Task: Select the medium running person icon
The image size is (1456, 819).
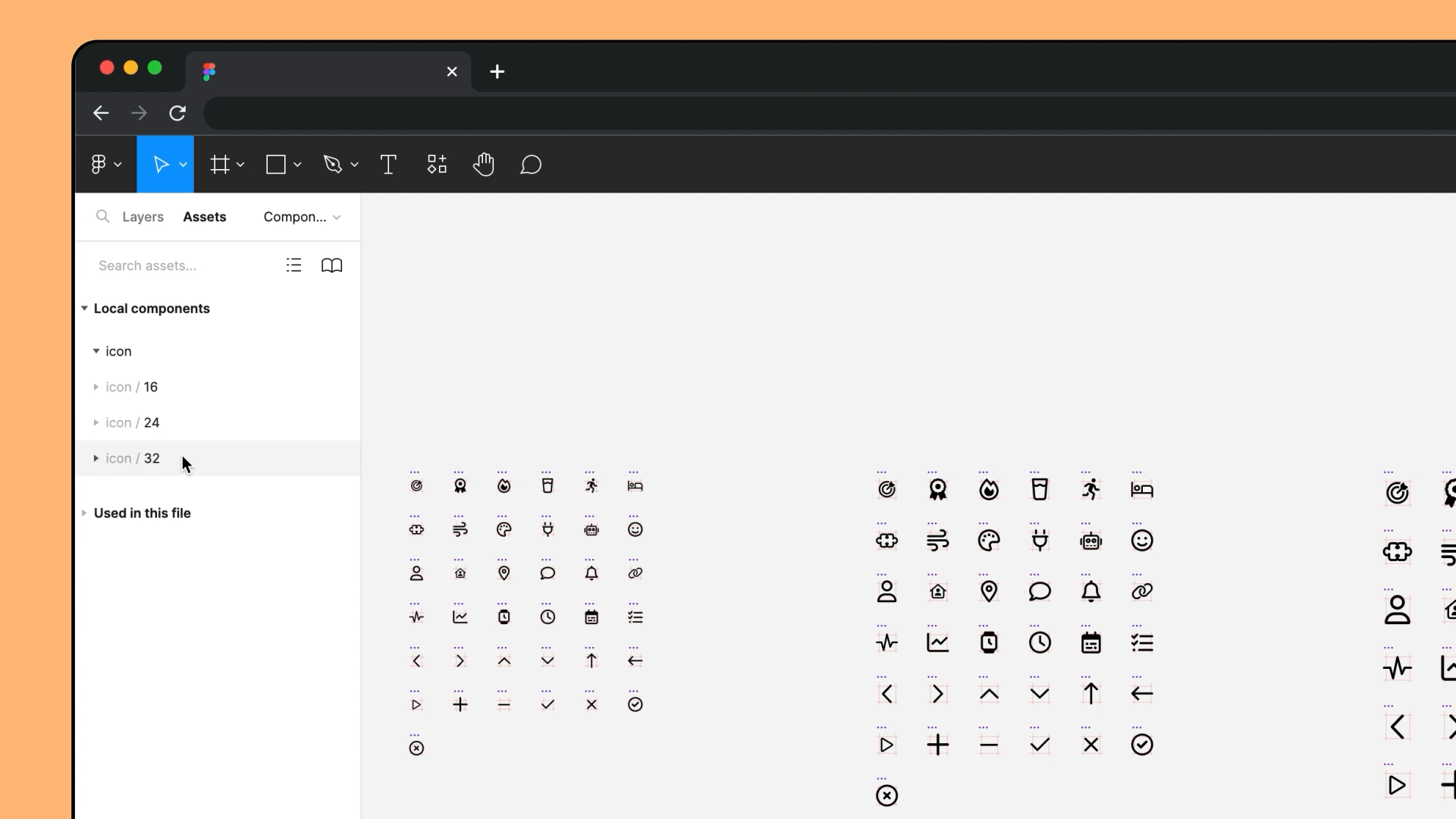Action: click(x=1091, y=490)
